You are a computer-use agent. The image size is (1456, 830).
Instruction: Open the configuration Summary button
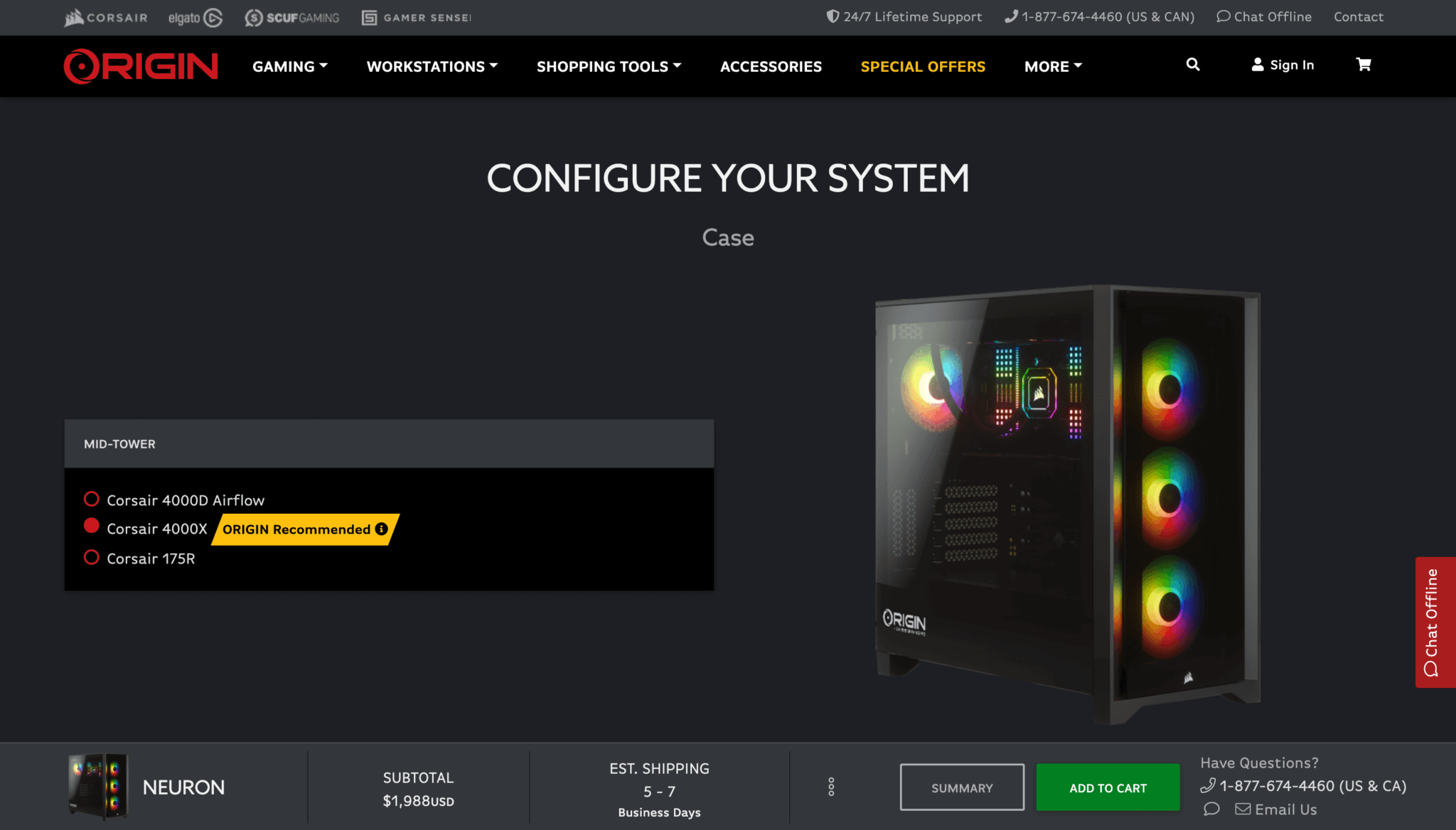tap(961, 787)
